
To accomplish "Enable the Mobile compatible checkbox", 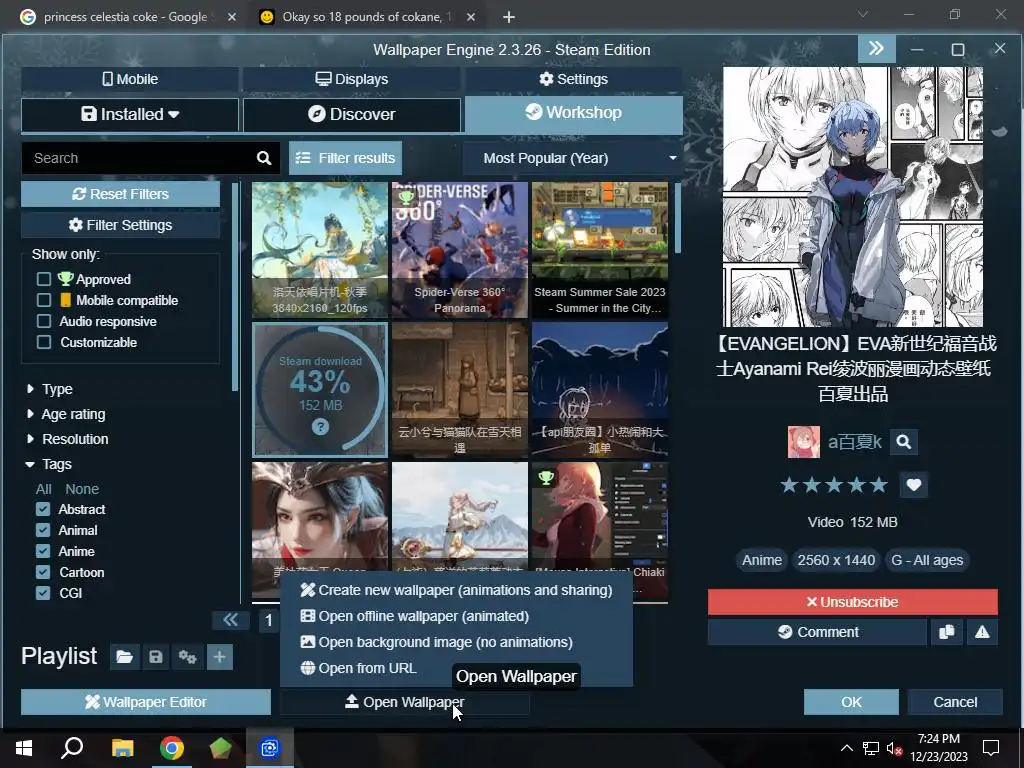I will (44, 300).
